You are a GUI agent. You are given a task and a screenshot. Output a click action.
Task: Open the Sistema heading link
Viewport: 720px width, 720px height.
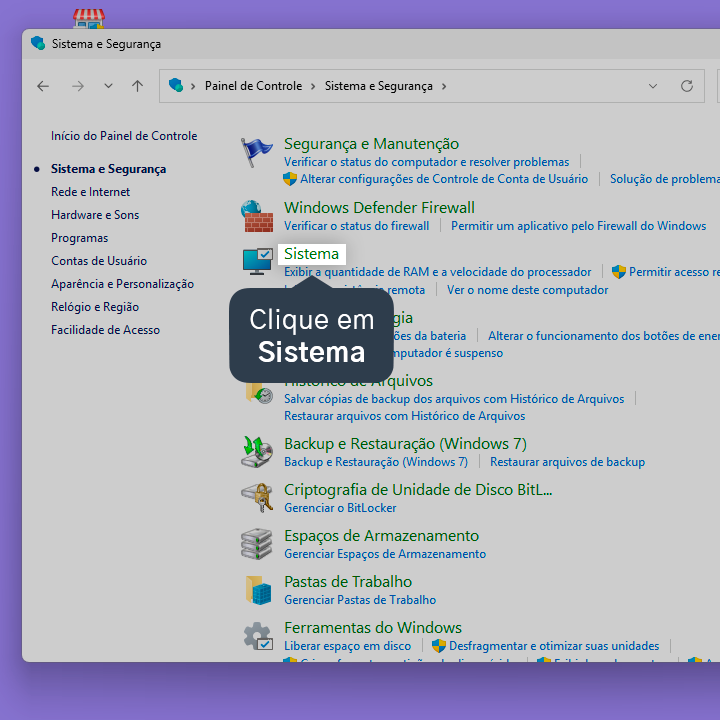pos(311,253)
